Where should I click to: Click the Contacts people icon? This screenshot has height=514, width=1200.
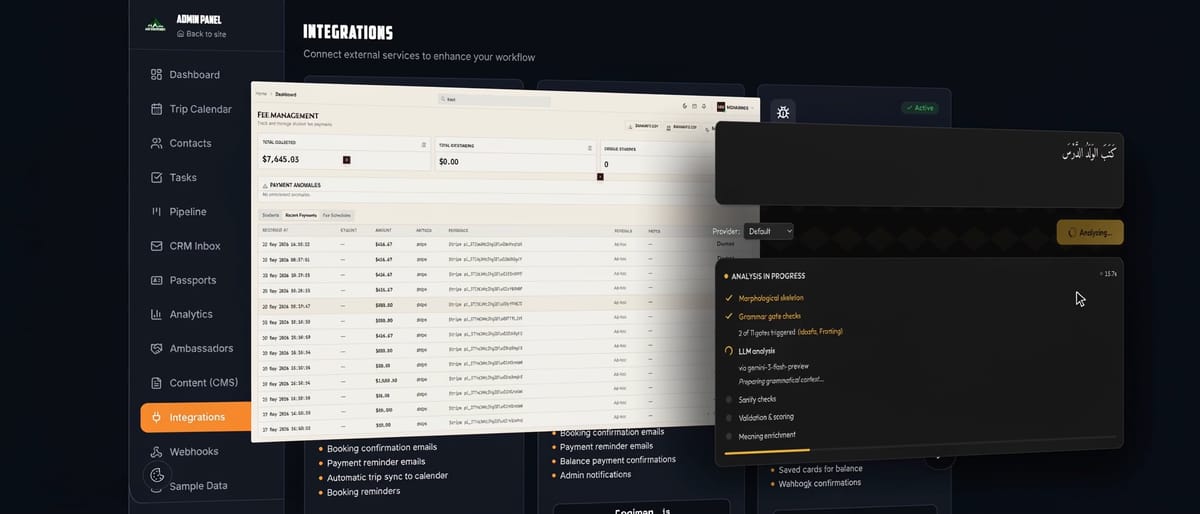[156, 143]
